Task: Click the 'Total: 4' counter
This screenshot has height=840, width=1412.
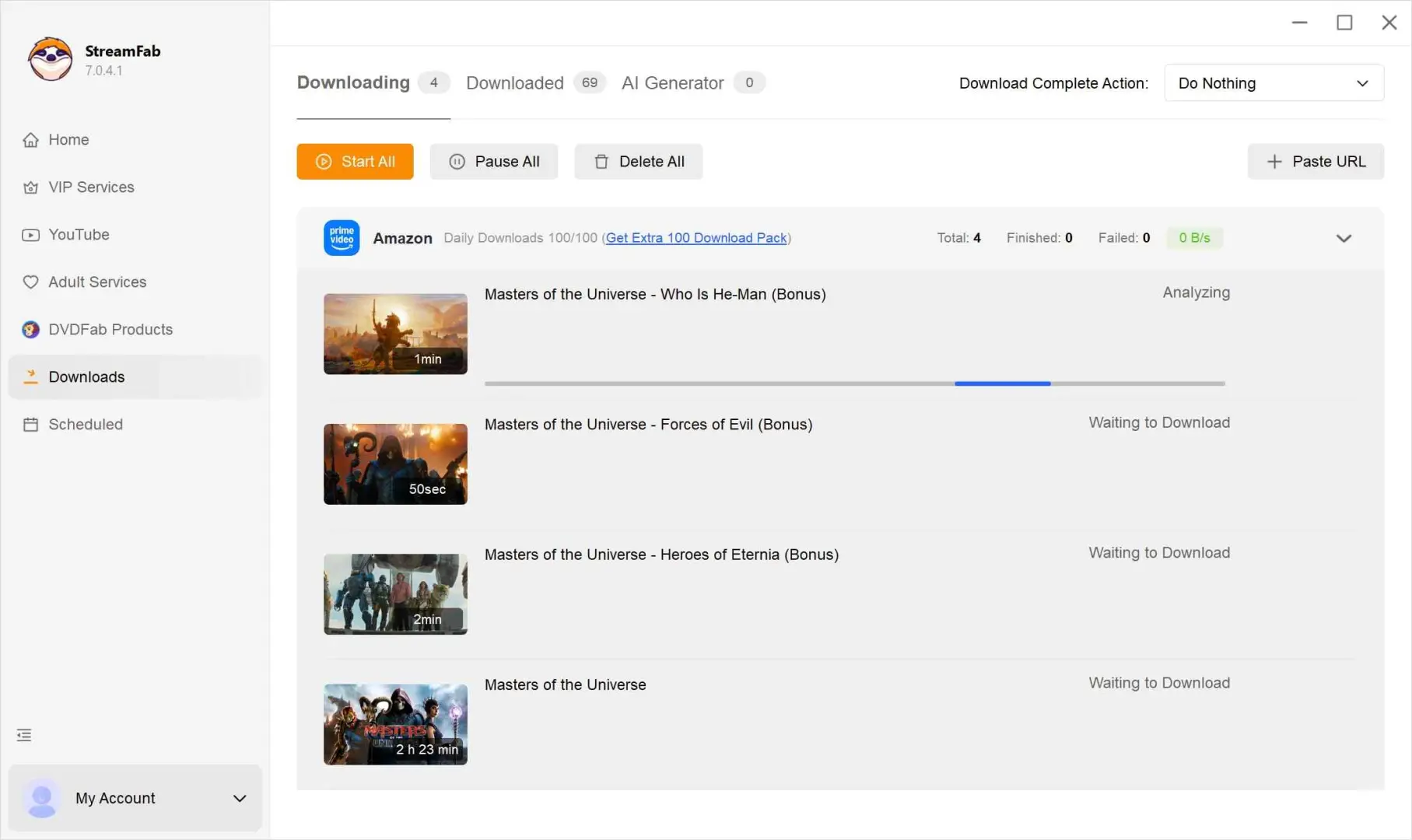Action: click(958, 238)
